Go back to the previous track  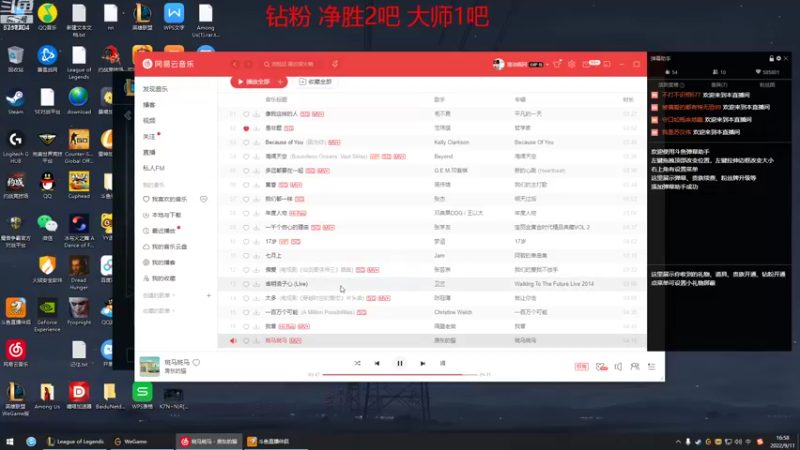coord(377,363)
